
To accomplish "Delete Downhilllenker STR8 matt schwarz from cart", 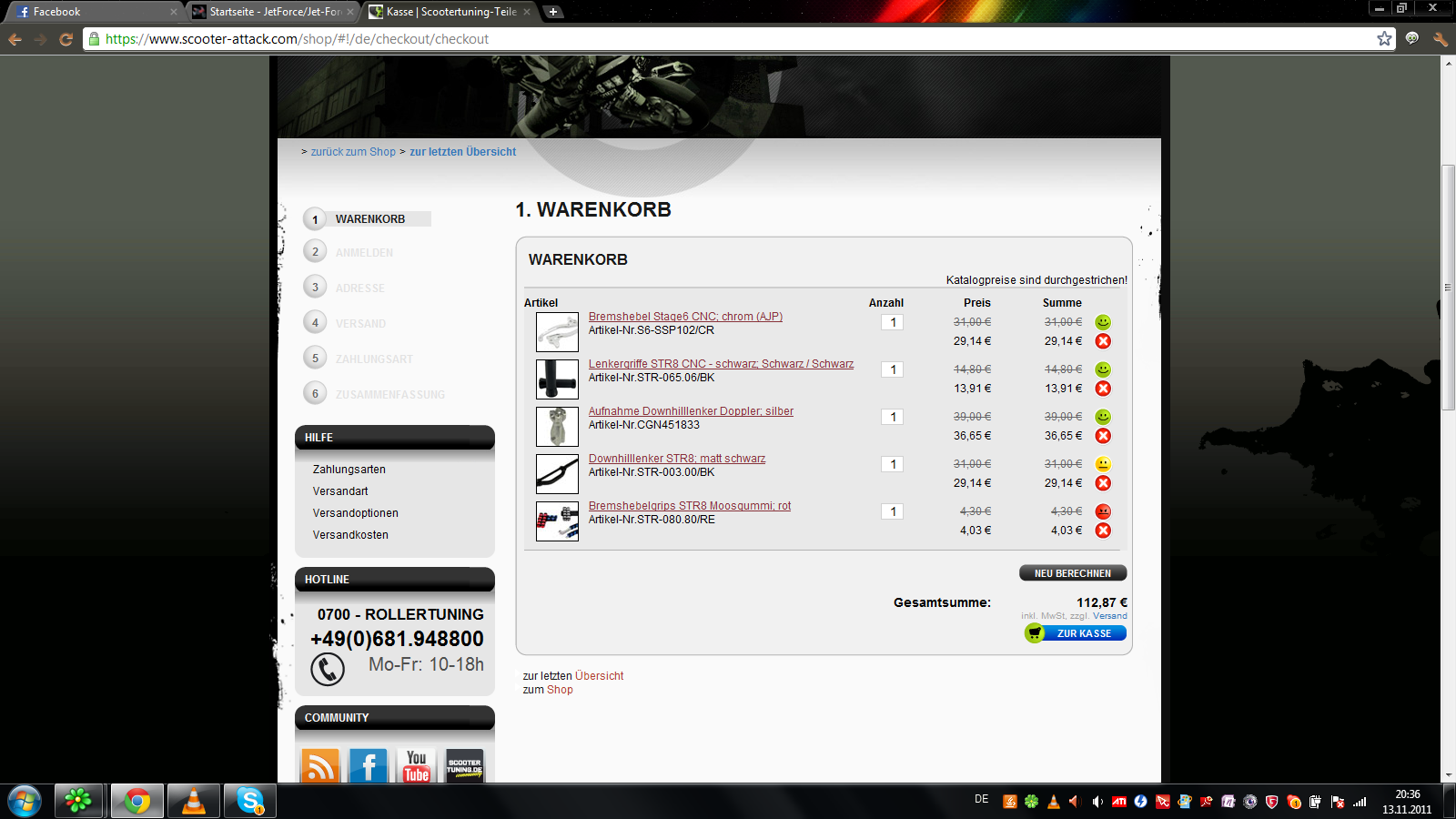I will tap(1103, 483).
